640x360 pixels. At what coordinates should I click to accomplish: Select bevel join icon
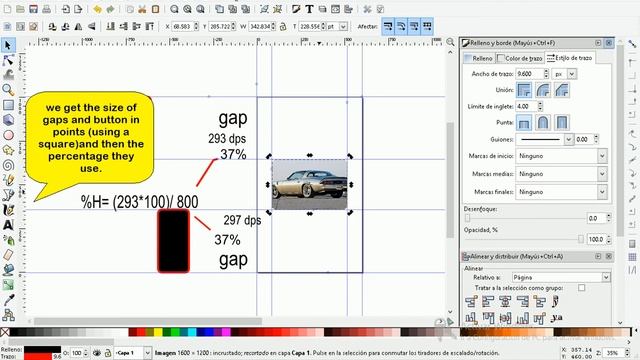click(x=562, y=90)
